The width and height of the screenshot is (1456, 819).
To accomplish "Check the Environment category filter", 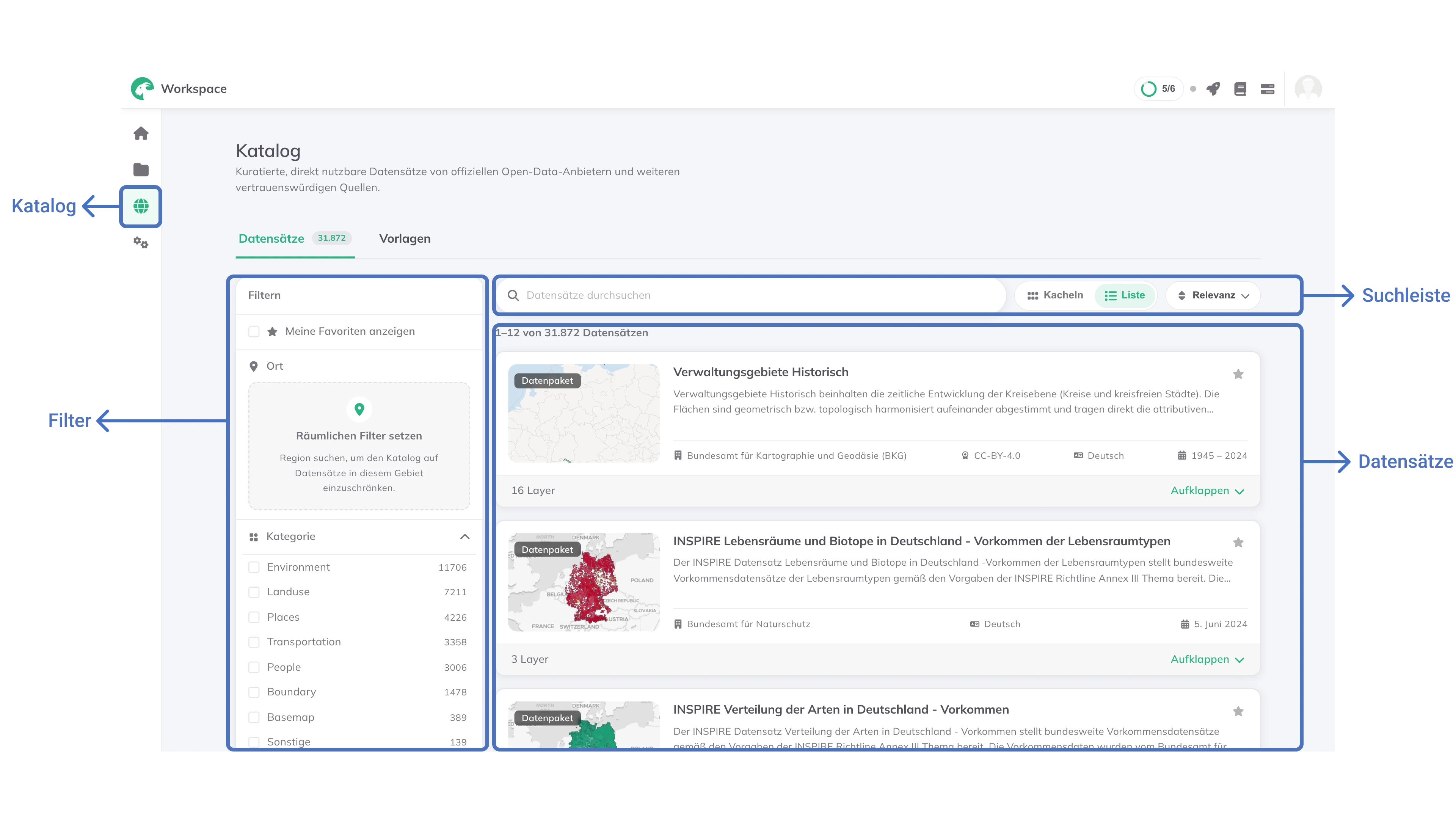I will click(254, 568).
